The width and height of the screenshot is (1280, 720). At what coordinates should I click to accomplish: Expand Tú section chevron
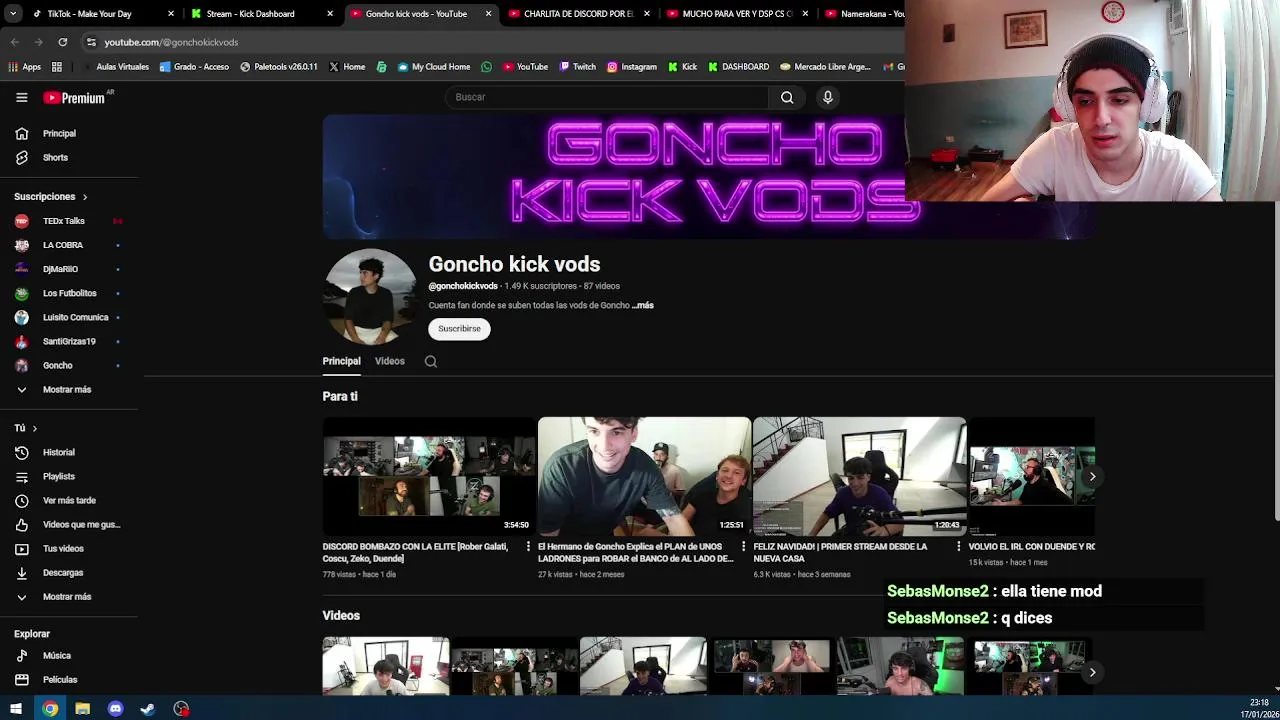35,428
